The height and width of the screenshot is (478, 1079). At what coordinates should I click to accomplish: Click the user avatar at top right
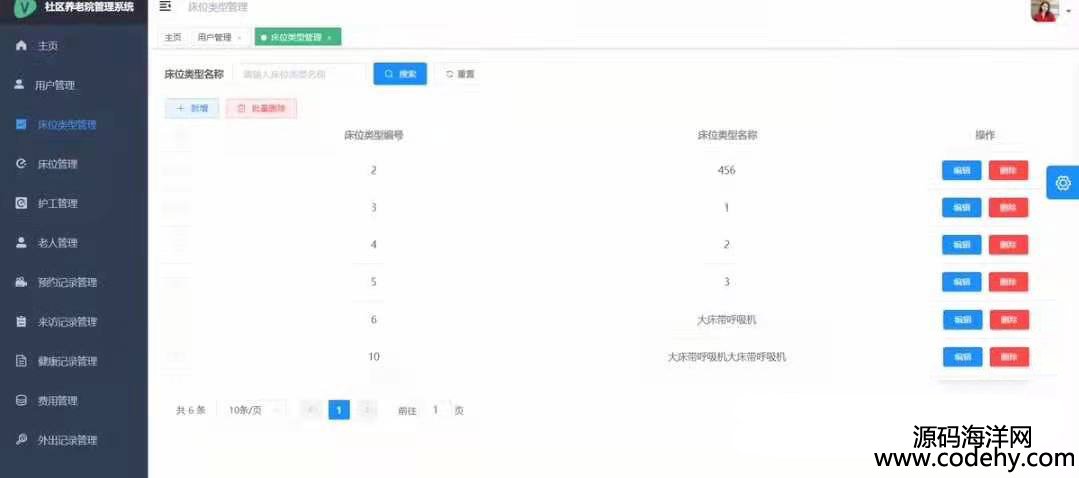click(1044, 10)
